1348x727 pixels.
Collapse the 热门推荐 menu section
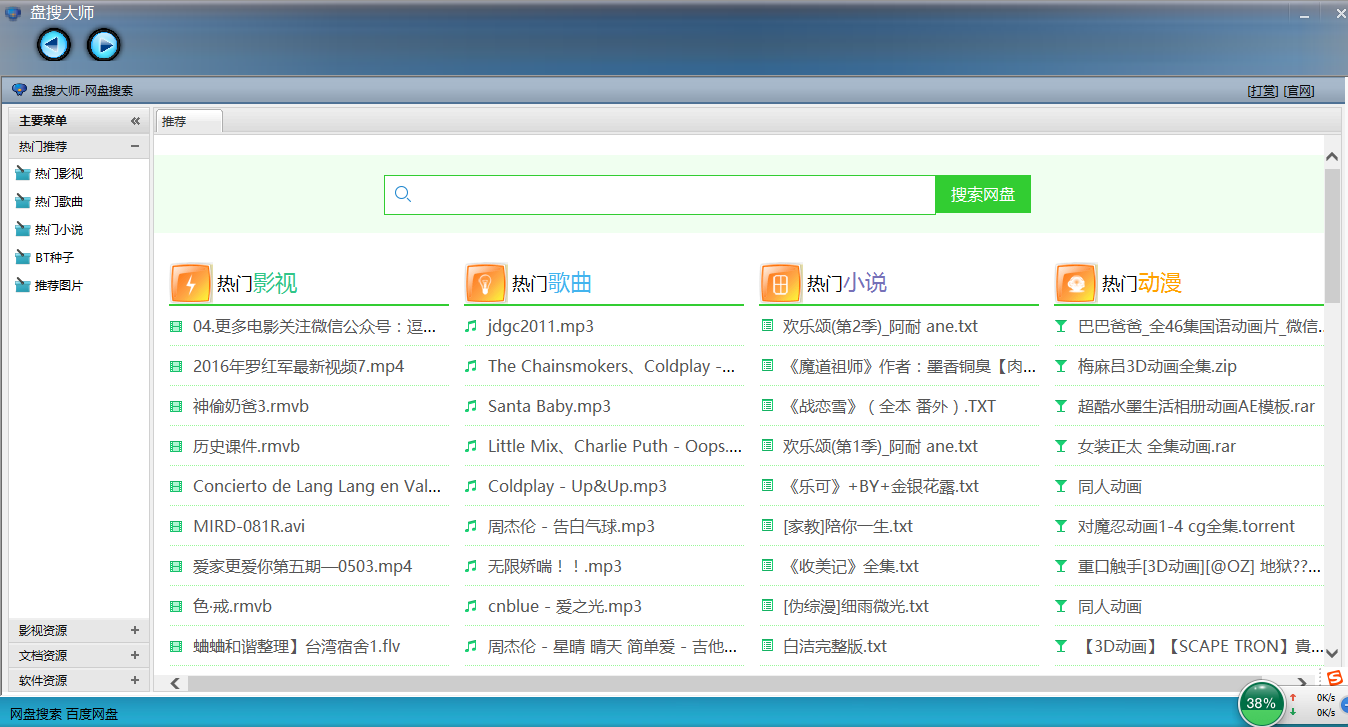click(x=135, y=146)
